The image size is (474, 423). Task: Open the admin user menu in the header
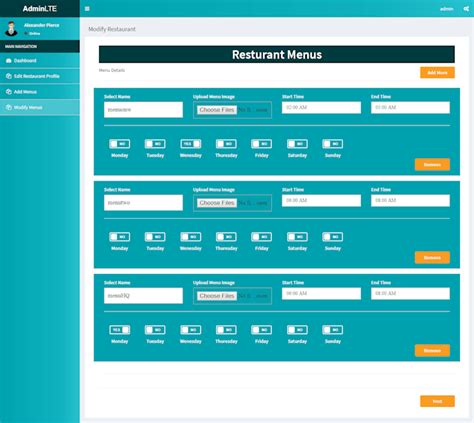pos(446,9)
